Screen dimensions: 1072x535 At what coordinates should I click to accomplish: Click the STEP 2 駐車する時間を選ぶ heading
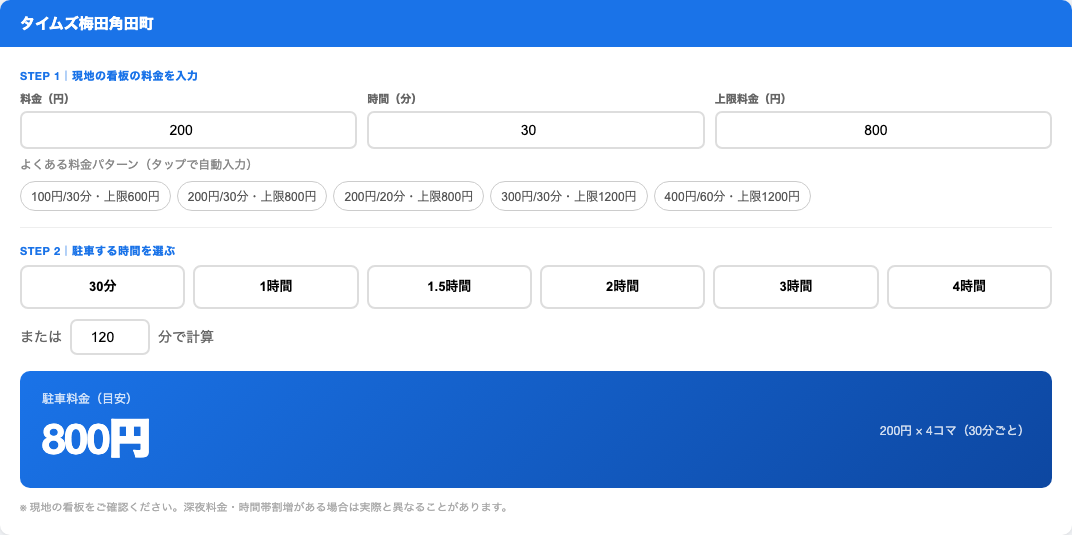point(98,251)
